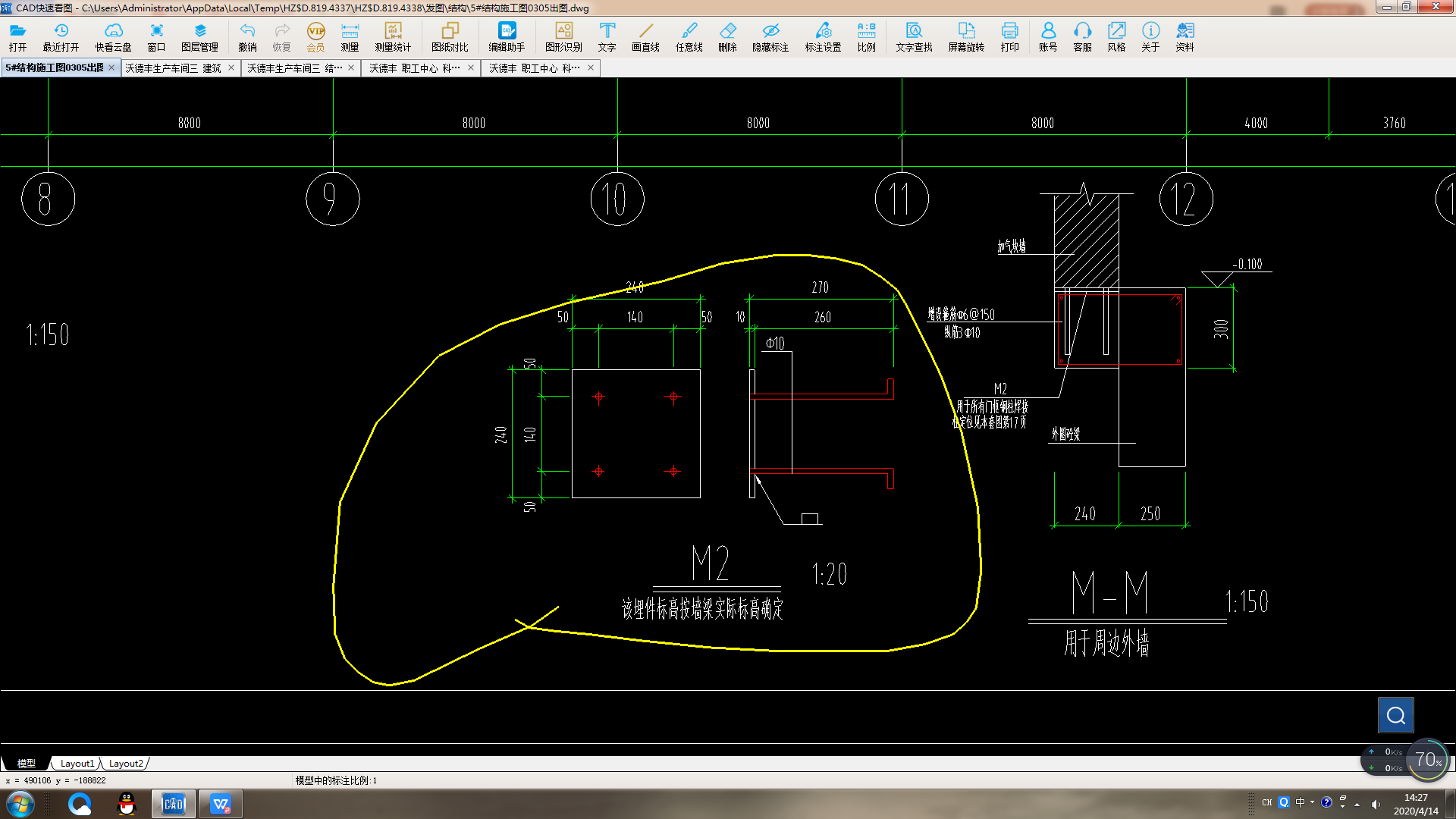The image size is (1456, 819).
Task: Close the first 沃德丰 职工中心 tab
Action: 471,67
